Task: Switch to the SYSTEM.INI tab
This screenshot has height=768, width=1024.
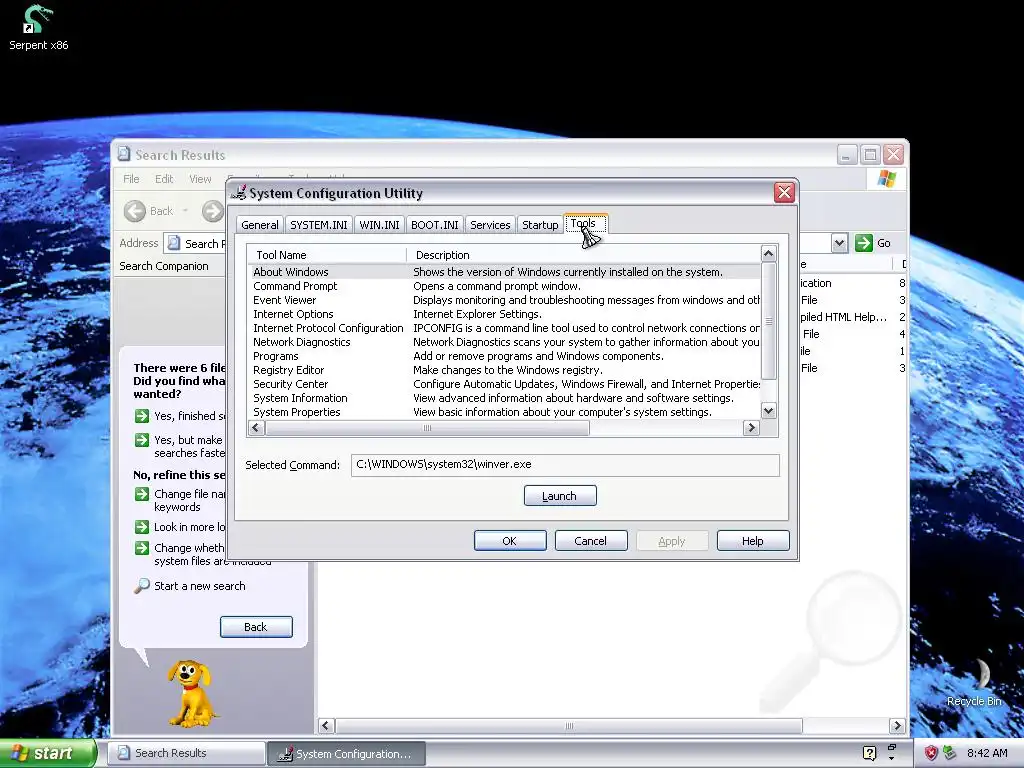Action: point(319,225)
